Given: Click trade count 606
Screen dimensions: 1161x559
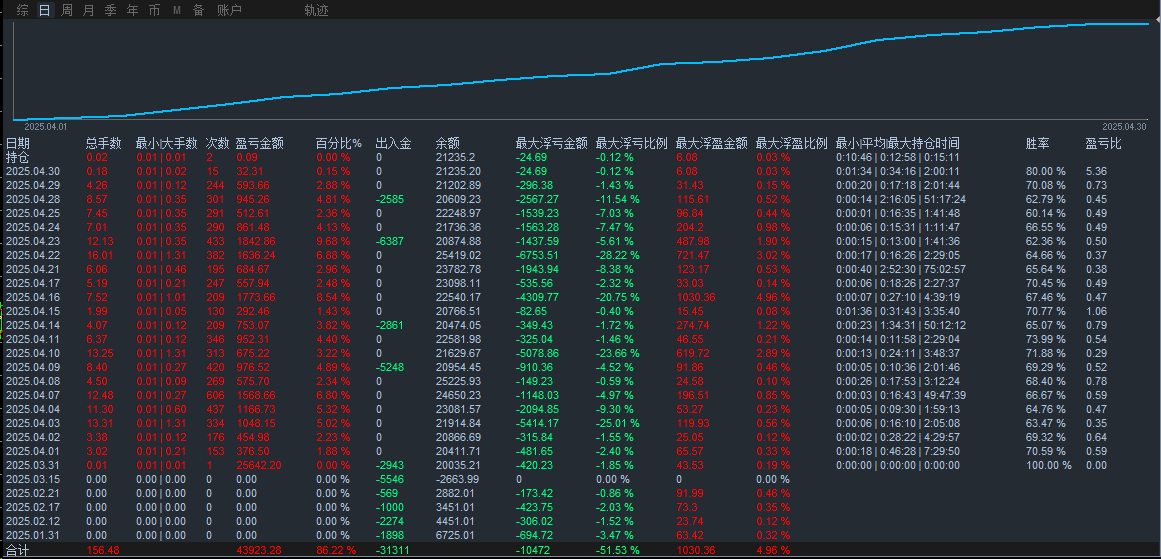Looking at the screenshot, I should [215, 395].
